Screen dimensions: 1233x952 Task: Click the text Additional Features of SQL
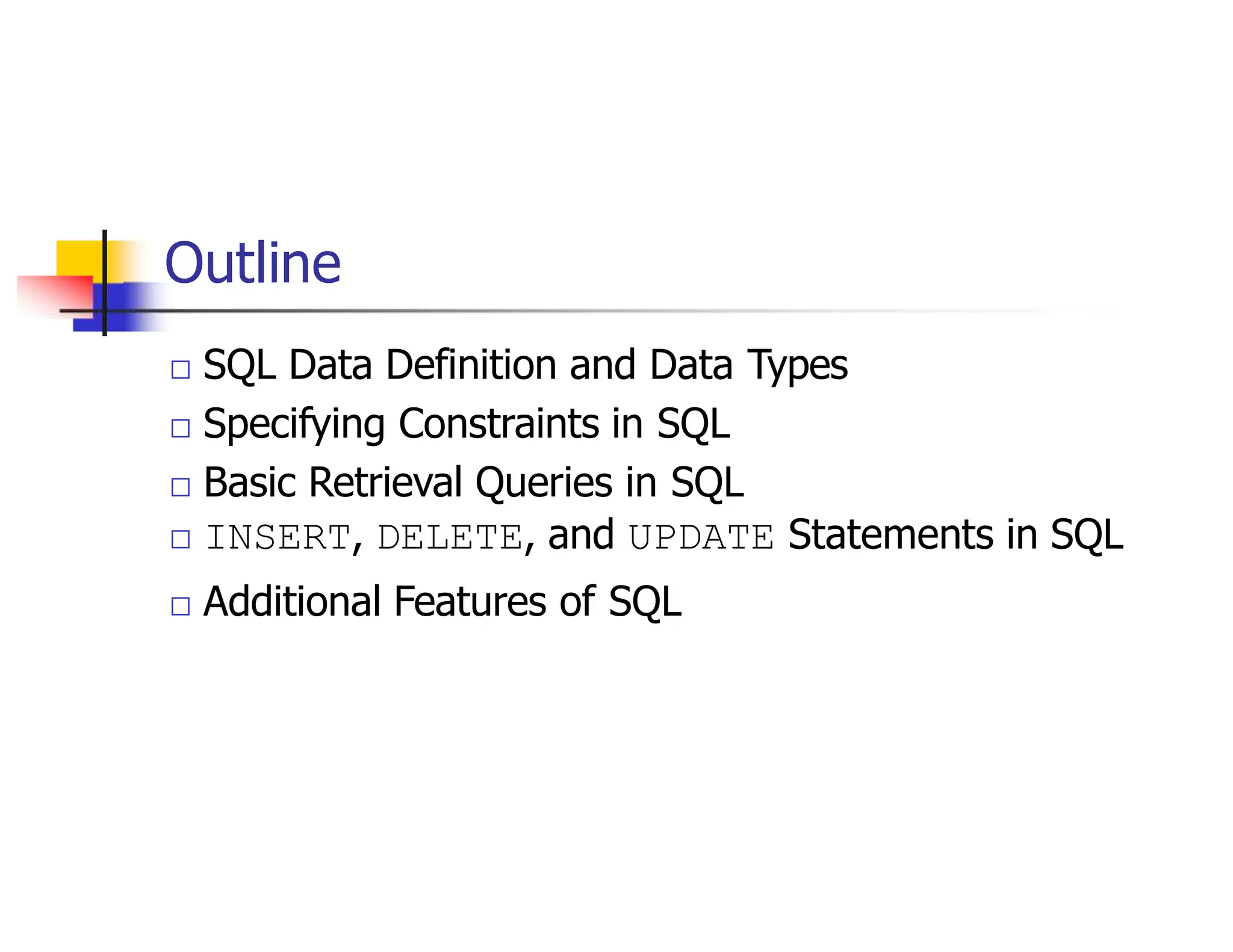(x=443, y=602)
